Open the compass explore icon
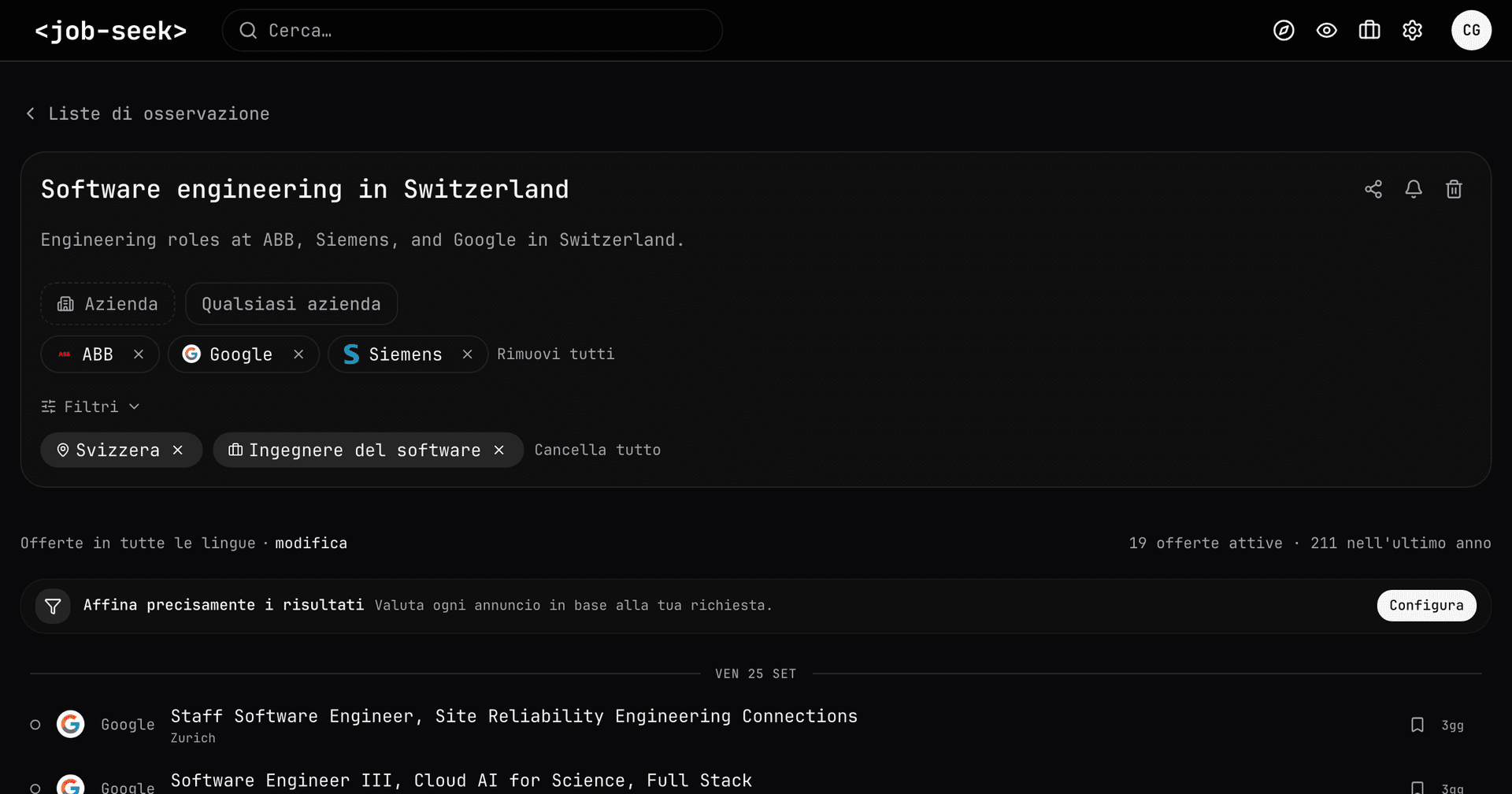This screenshot has width=1512, height=794. pyautogui.click(x=1284, y=31)
